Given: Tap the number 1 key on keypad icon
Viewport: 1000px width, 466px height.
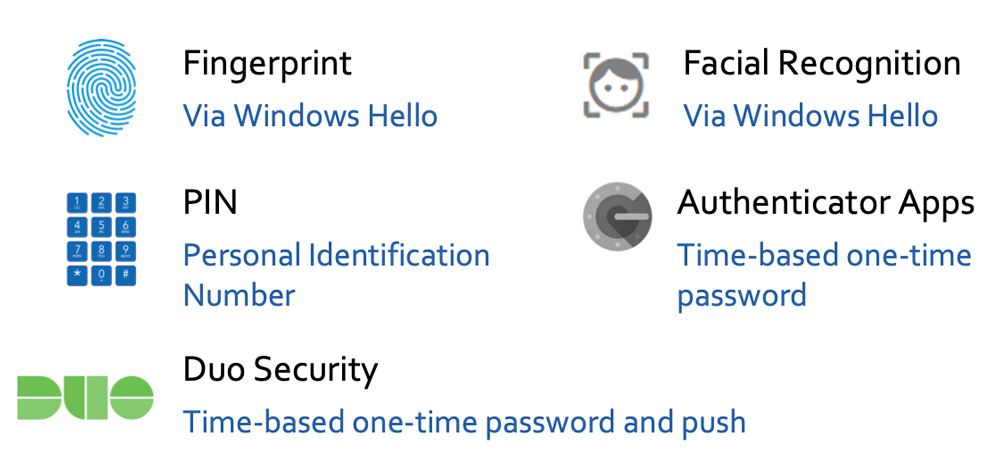Looking at the screenshot, I should [x=77, y=203].
